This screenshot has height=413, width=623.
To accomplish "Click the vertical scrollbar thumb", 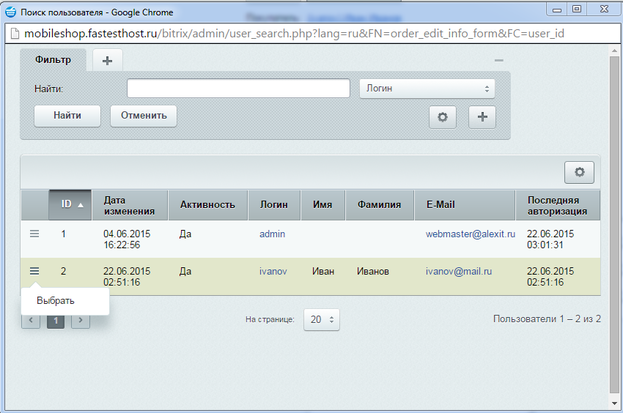I will [615, 223].
